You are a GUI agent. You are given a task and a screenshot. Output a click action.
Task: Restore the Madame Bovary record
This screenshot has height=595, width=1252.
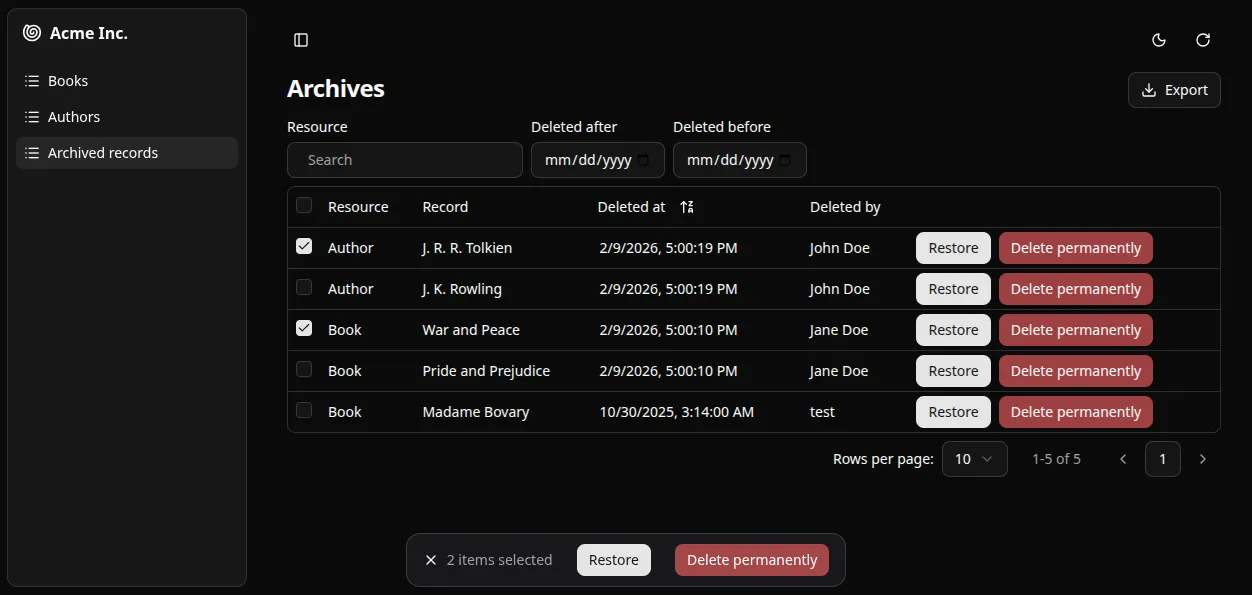(952, 411)
